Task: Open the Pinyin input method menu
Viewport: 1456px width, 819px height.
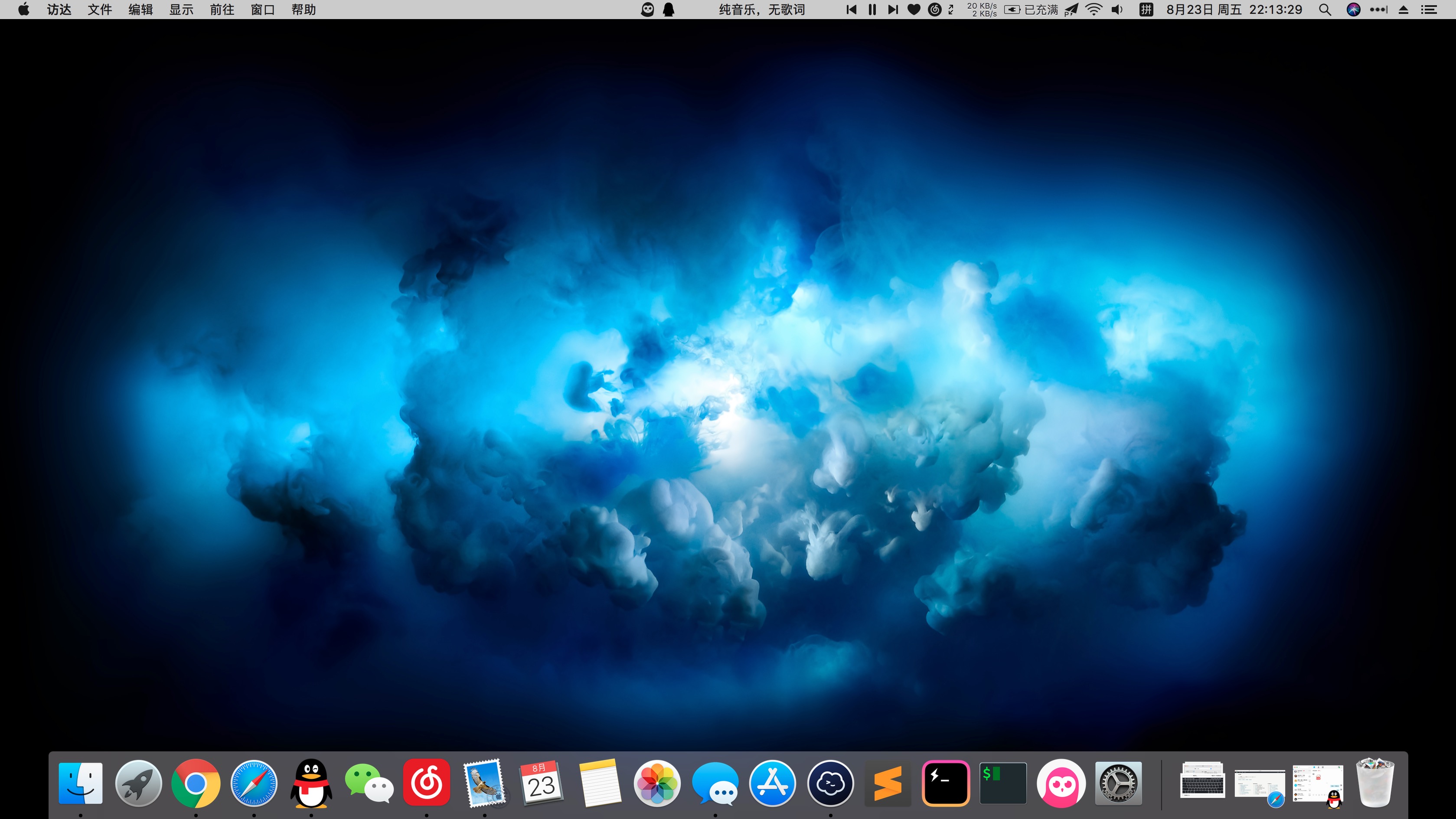Action: tap(1146, 10)
